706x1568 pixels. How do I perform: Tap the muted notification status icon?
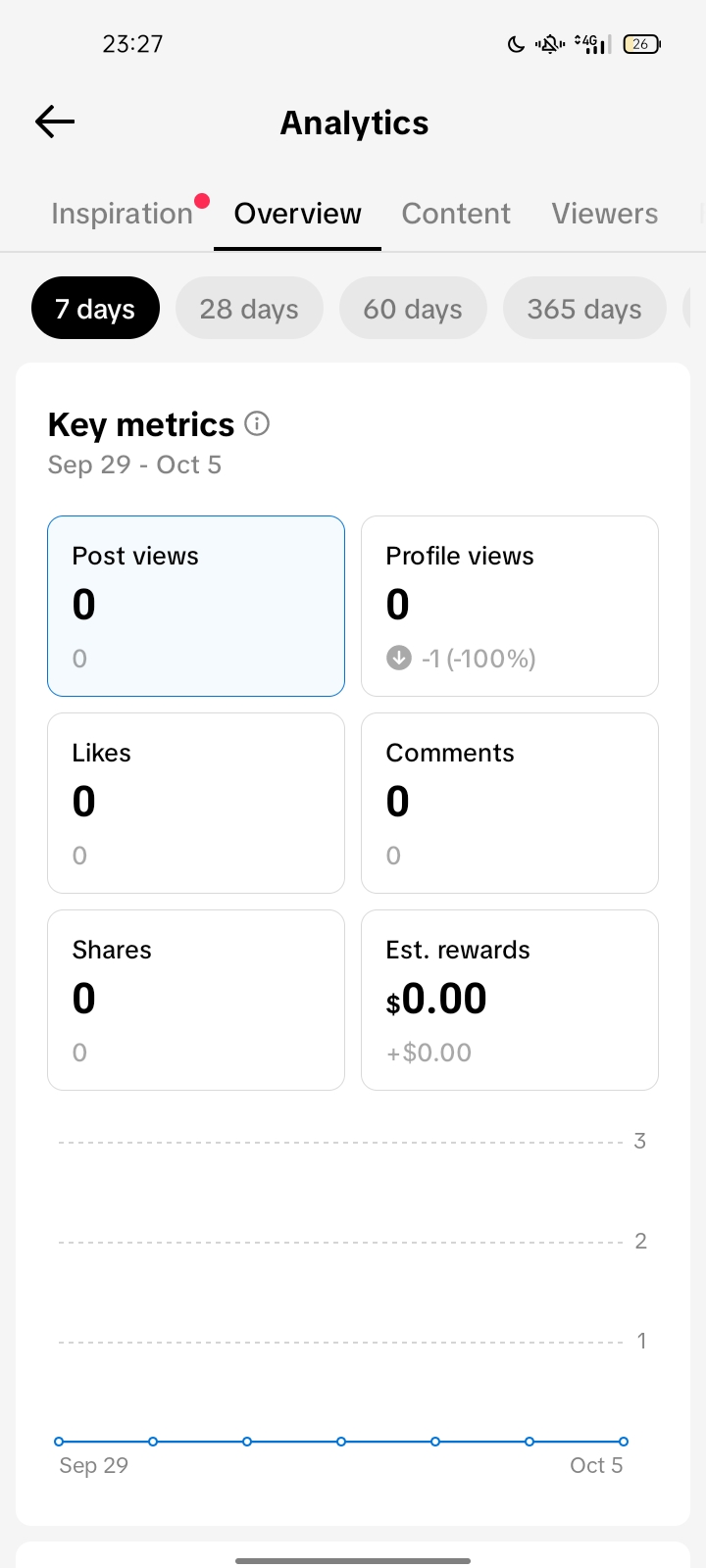549,43
